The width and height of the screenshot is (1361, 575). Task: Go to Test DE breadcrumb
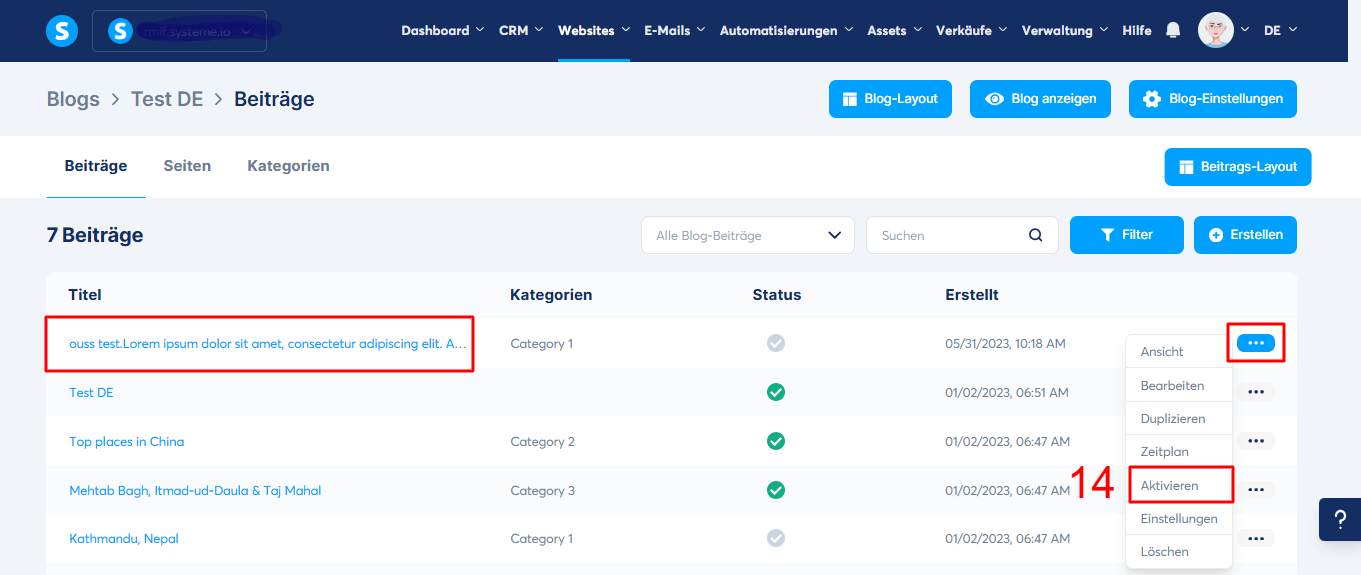tap(167, 99)
